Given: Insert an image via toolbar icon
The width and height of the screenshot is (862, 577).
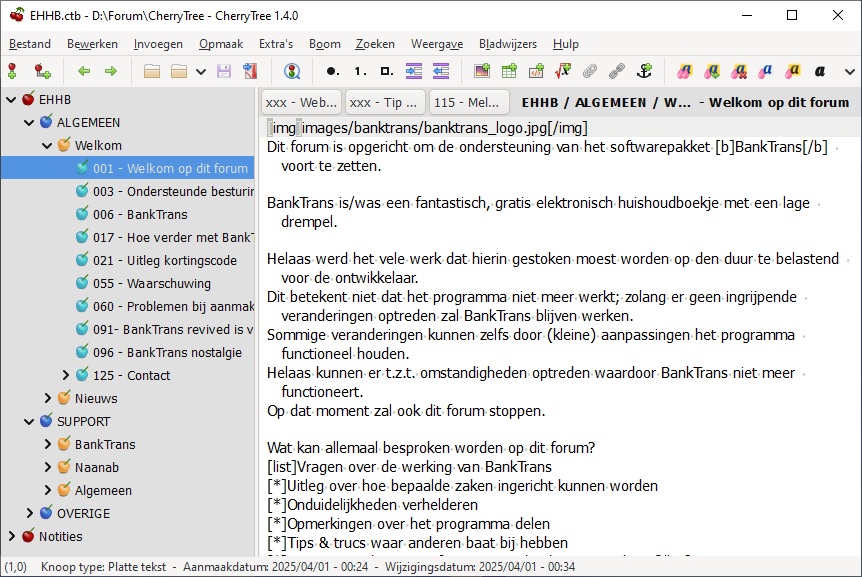Looking at the screenshot, I should click(x=482, y=71).
